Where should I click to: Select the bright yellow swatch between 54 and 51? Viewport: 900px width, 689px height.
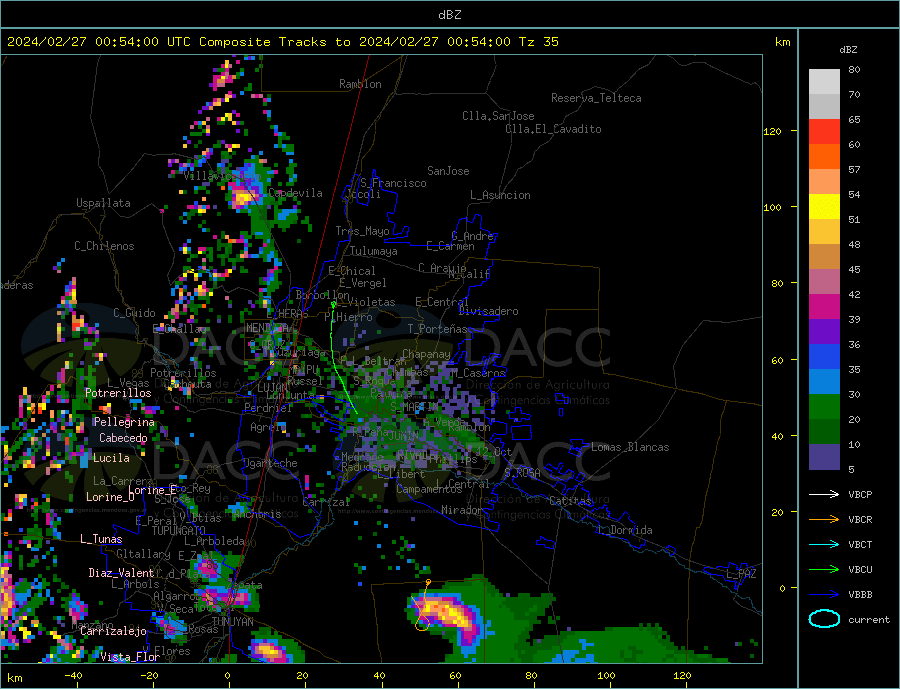pyautogui.click(x=824, y=207)
